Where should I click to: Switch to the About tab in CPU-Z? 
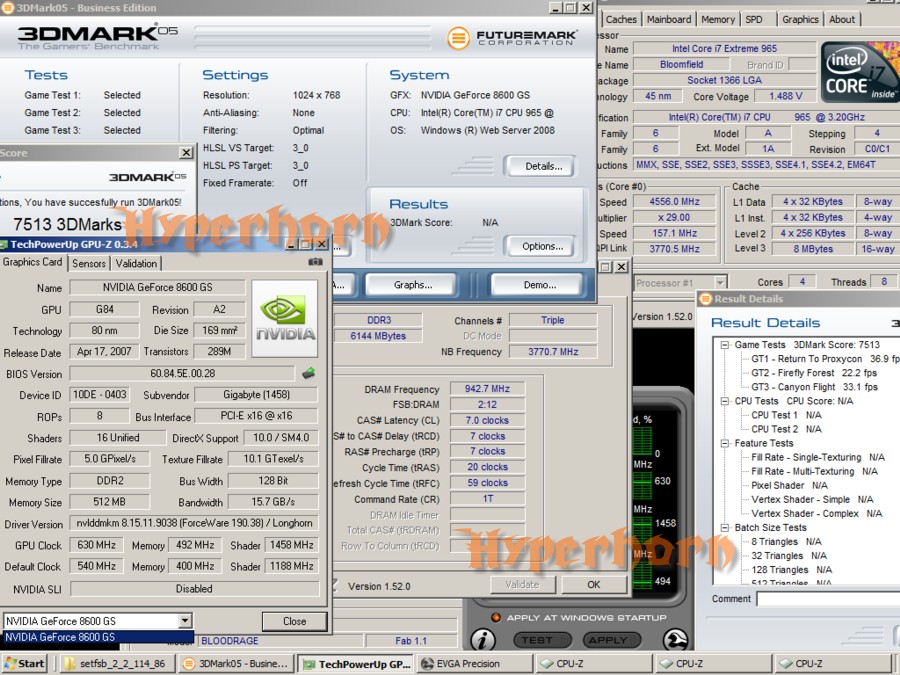841,19
